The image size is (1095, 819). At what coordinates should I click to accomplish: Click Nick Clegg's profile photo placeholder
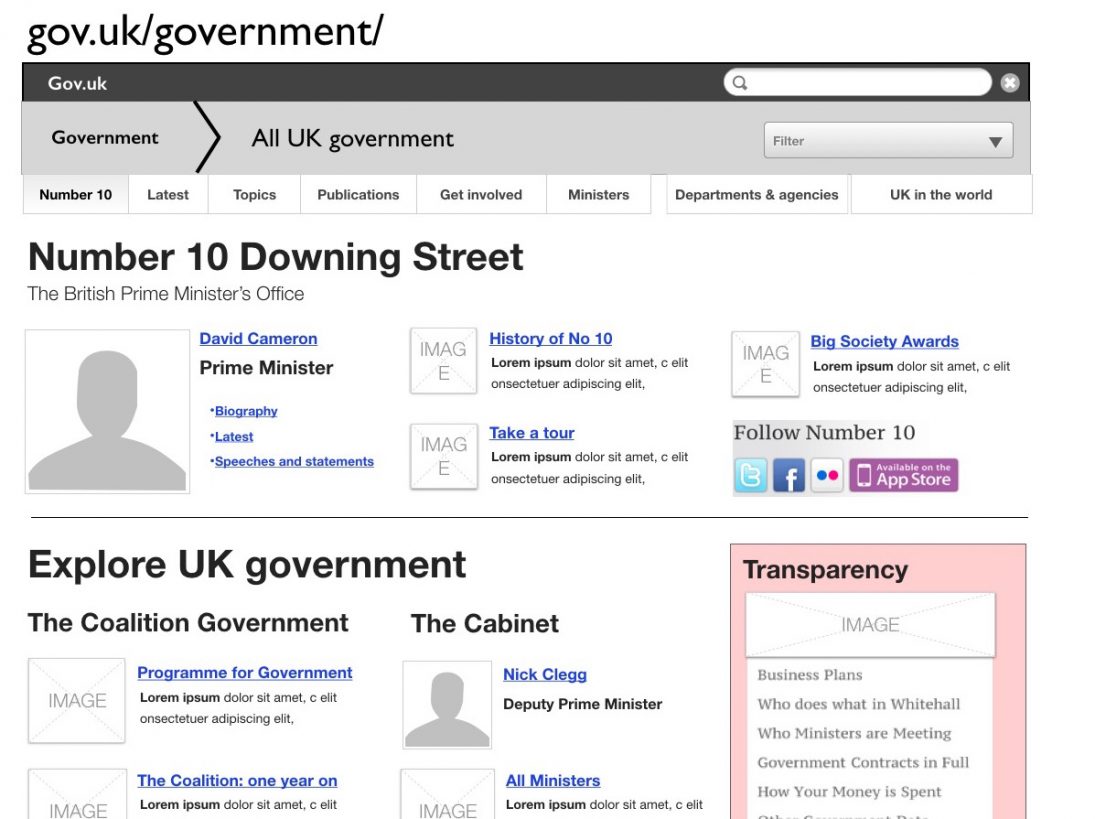click(x=447, y=705)
